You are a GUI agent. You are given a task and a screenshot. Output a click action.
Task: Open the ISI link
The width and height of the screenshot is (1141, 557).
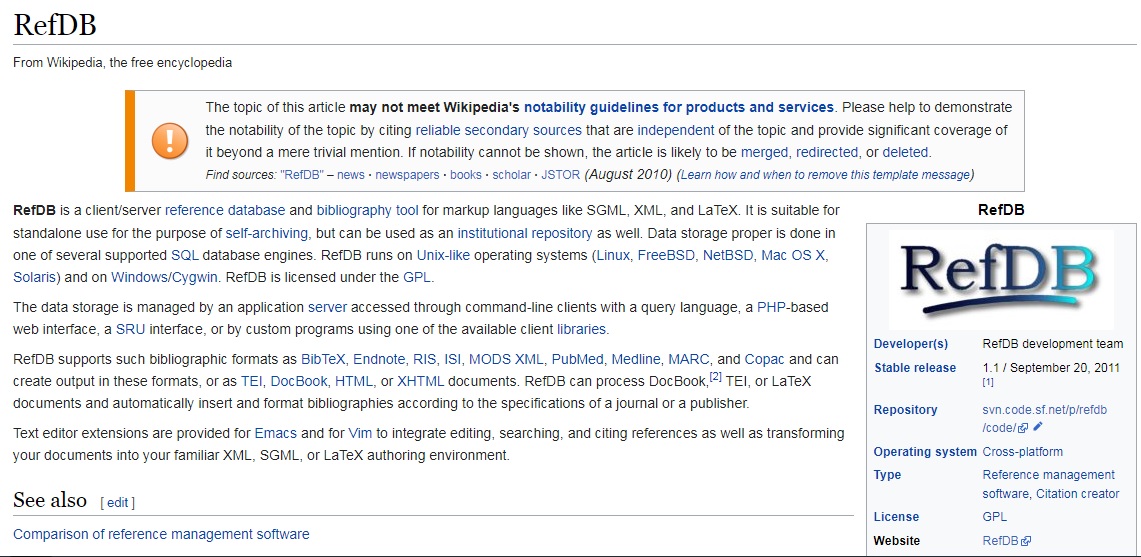click(x=453, y=360)
